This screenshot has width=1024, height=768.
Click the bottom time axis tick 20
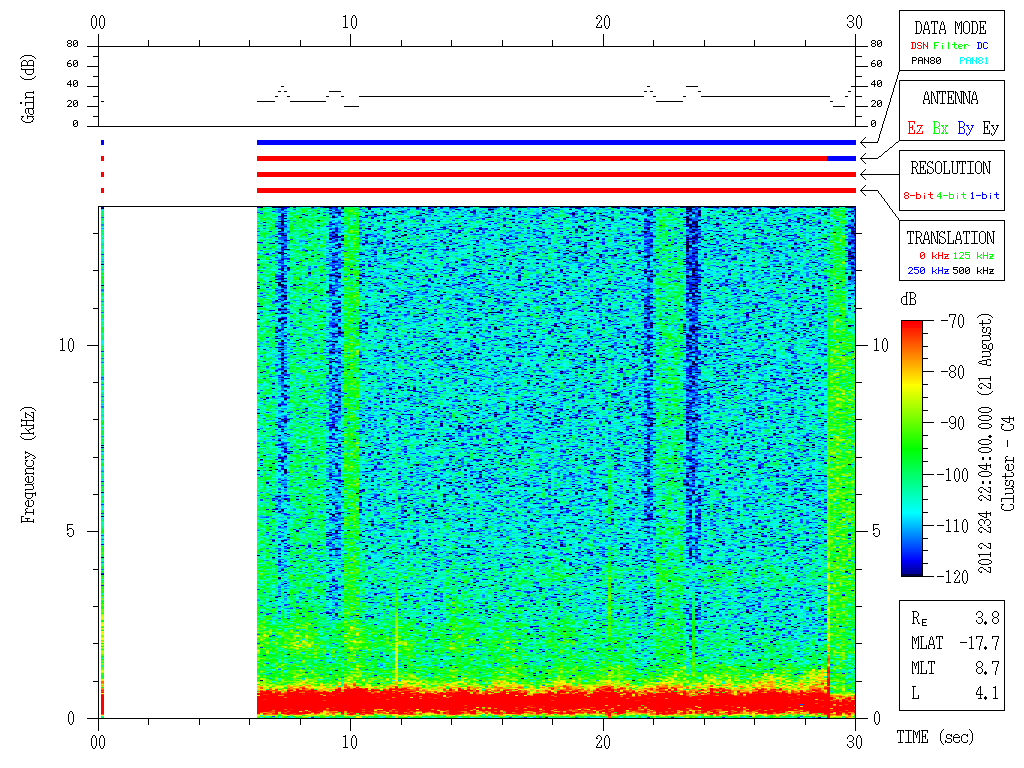click(x=603, y=742)
